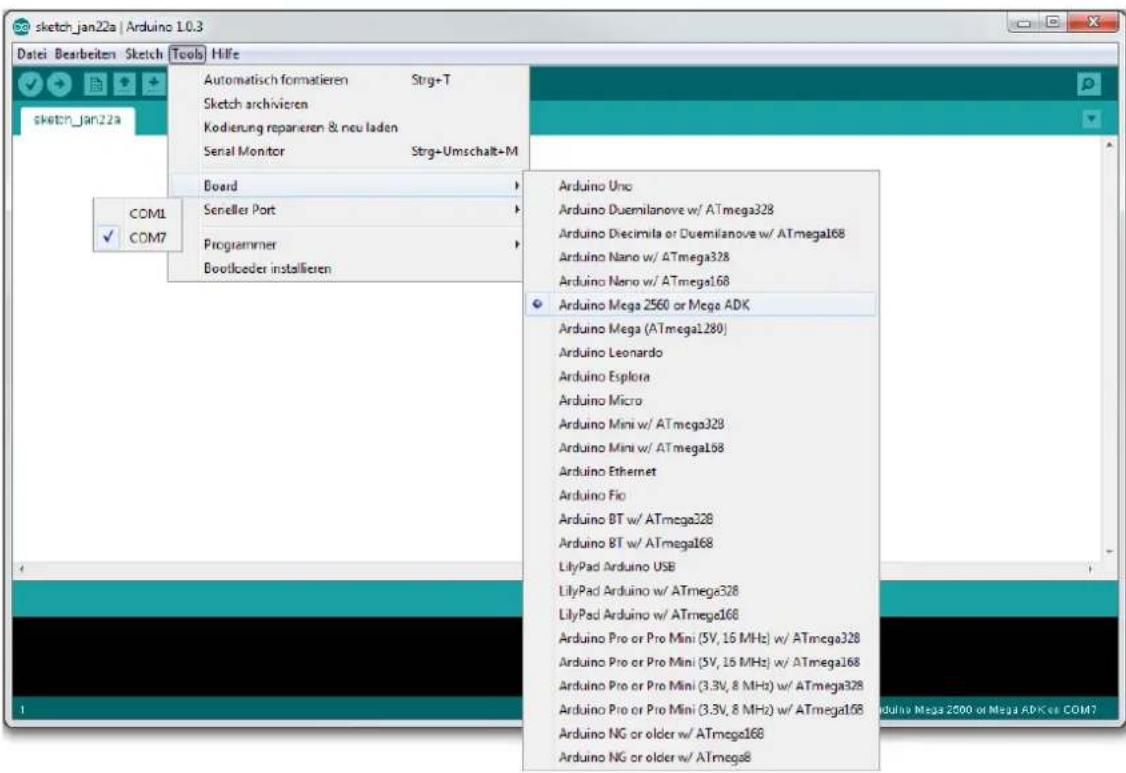Screen dimensions: 1126x773
Task: Click the New sketch toolbar icon
Action: 94,84
